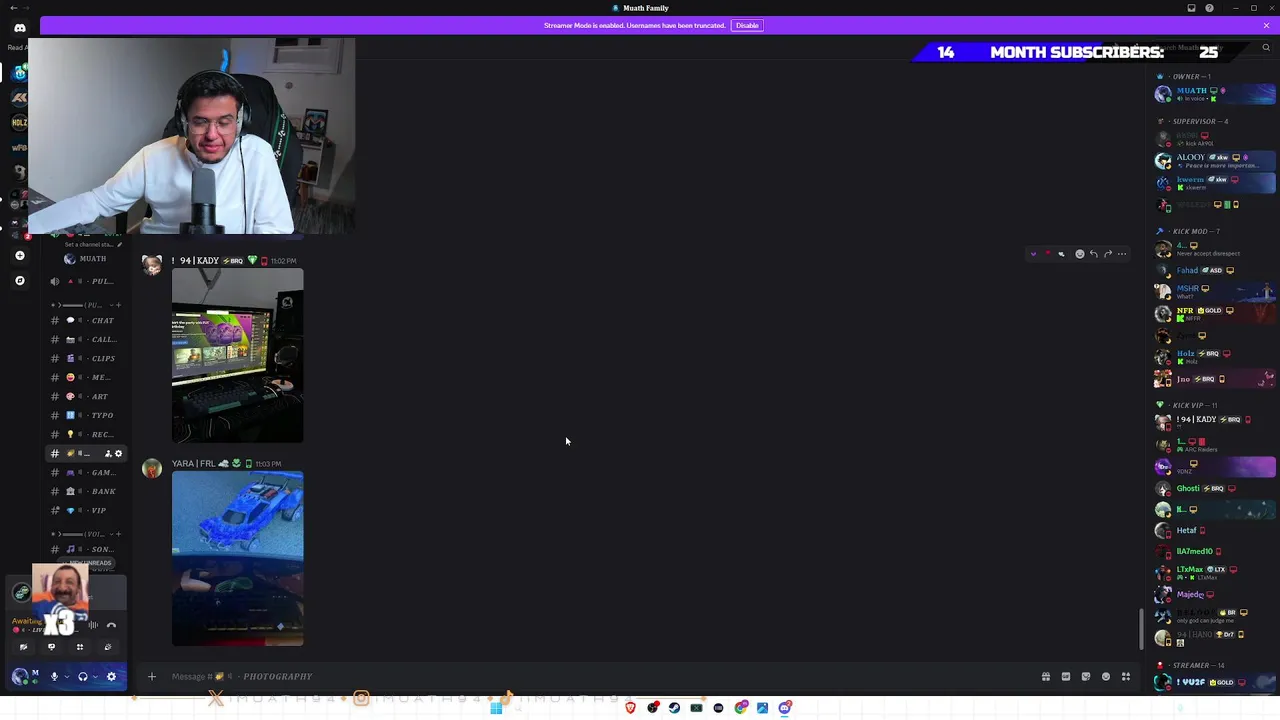
Task: Toggle microphone mute in user panel
Action: pyautogui.click(x=54, y=677)
